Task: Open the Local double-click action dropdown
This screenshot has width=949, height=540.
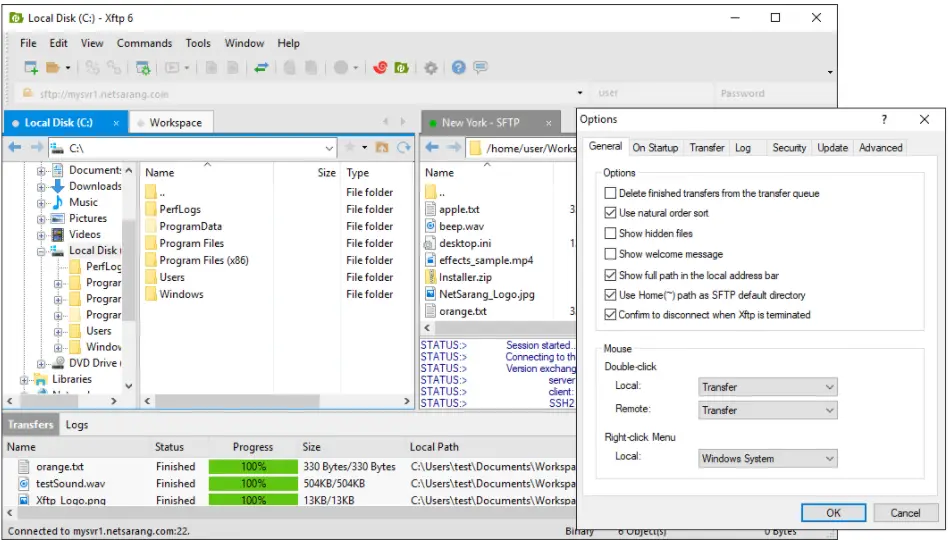Action: [x=767, y=386]
